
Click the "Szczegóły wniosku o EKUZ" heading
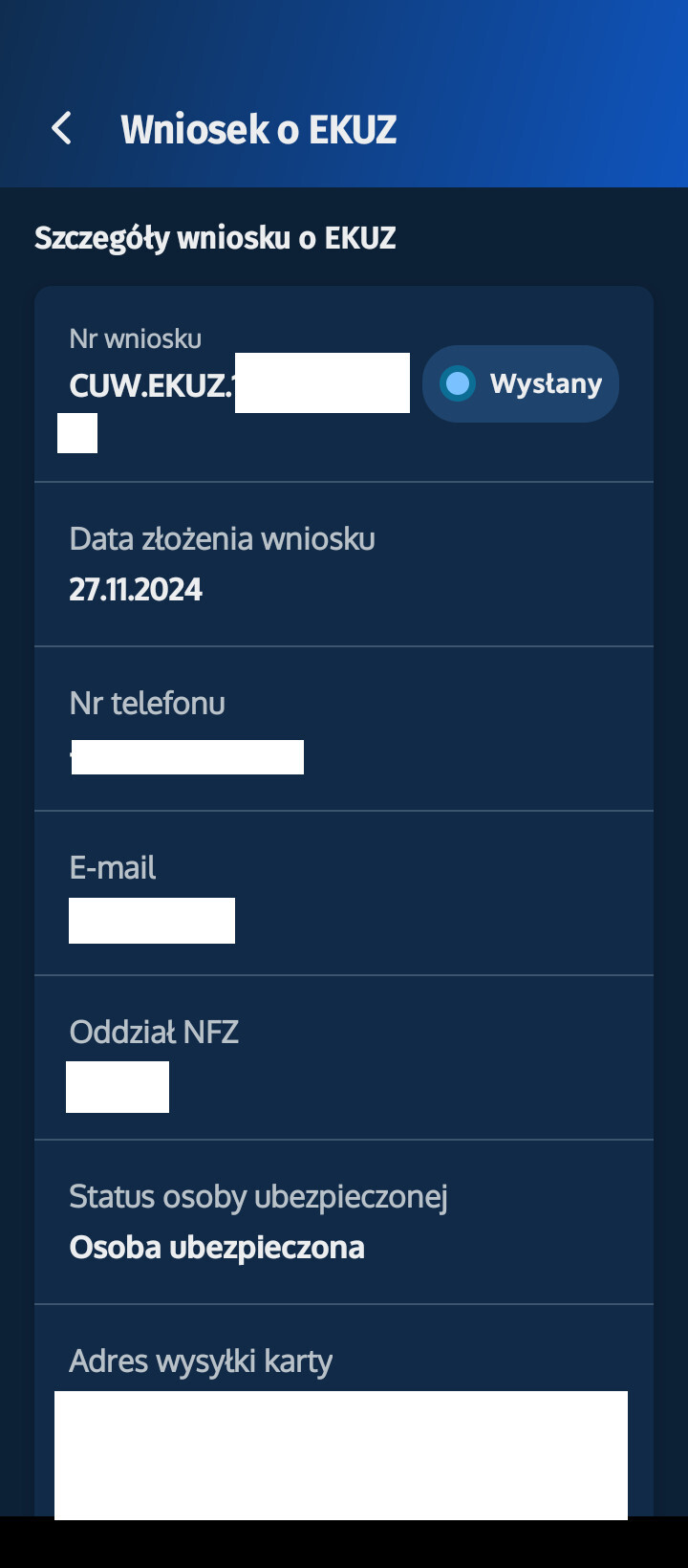[215, 238]
